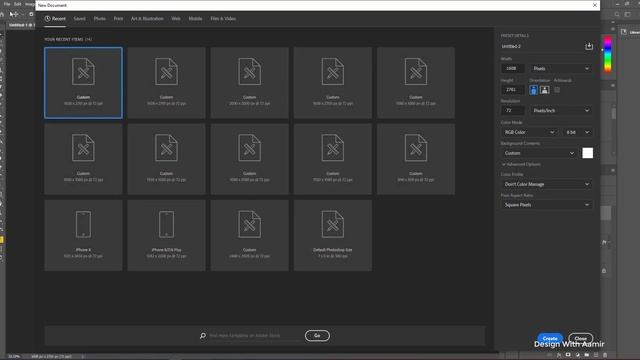Viewport: 640px width, 360px height.
Task: Select the portrait orientation button
Action: 533,90
